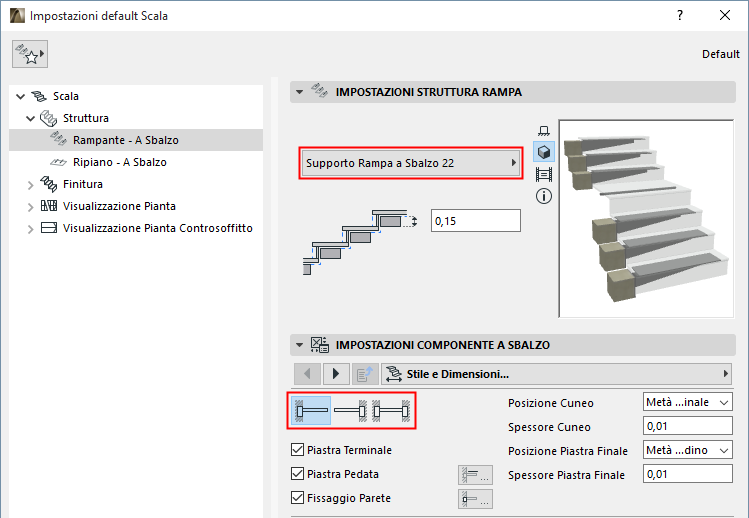Select left-side wall support option
The width and height of the screenshot is (749, 518).
click(x=310, y=410)
